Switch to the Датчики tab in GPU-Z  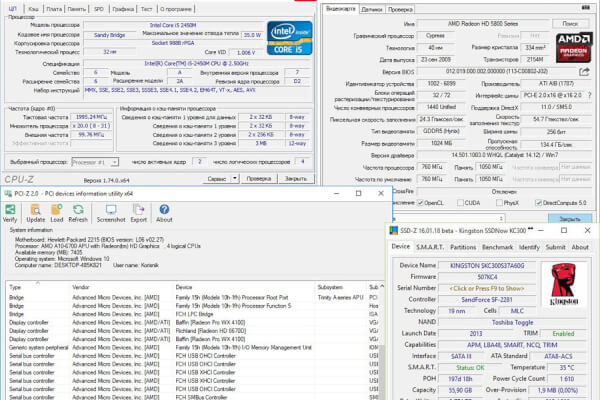(x=372, y=9)
